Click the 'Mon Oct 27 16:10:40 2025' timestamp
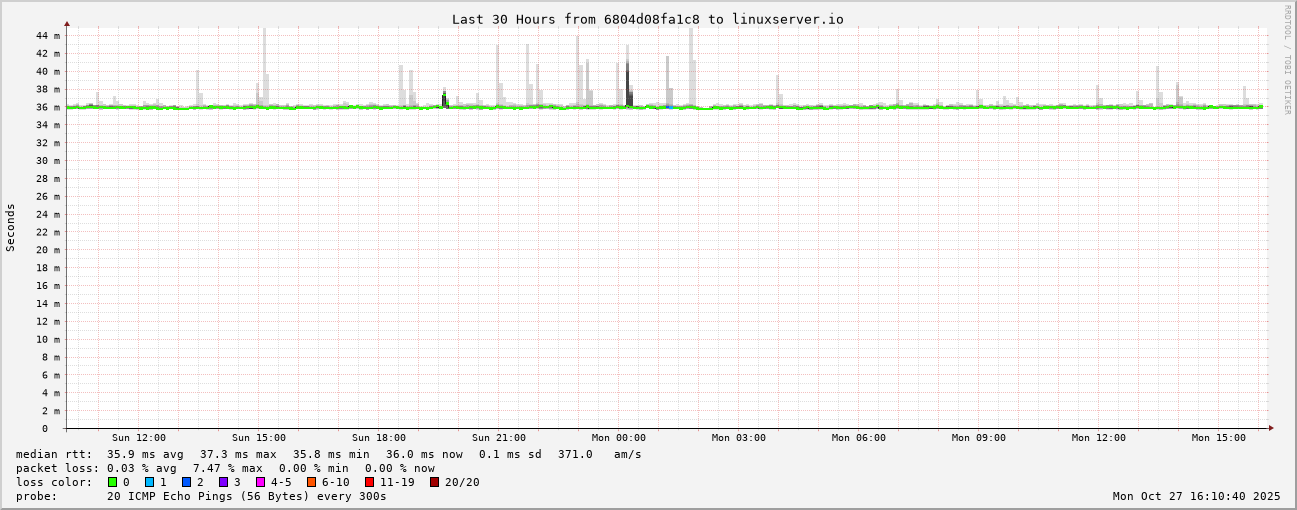Viewport: 1297px width, 510px height. click(1196, 496)
